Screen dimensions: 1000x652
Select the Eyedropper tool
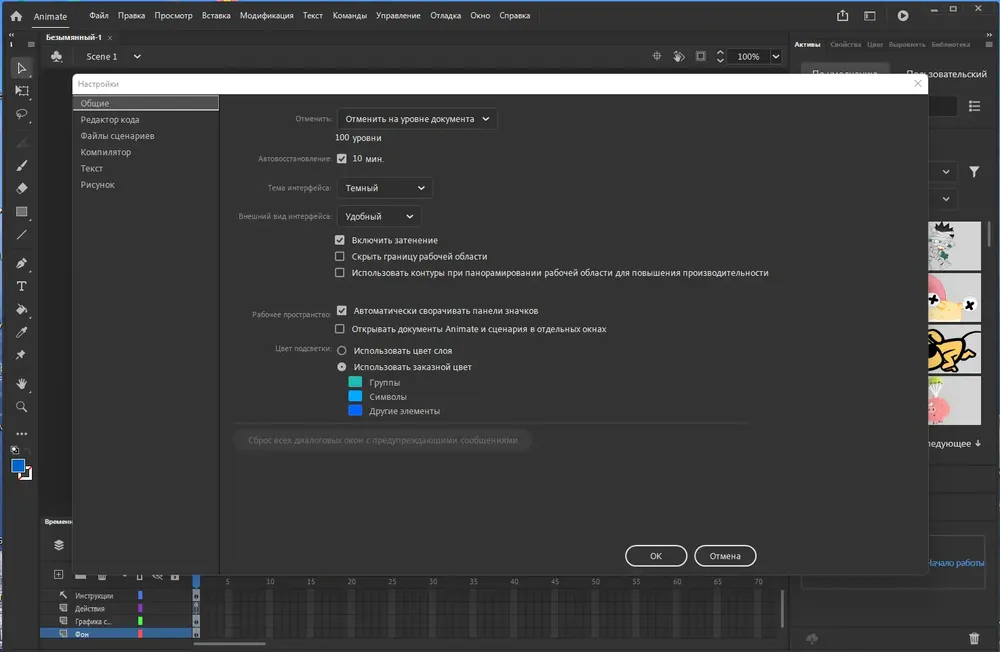tap(22, 332)
